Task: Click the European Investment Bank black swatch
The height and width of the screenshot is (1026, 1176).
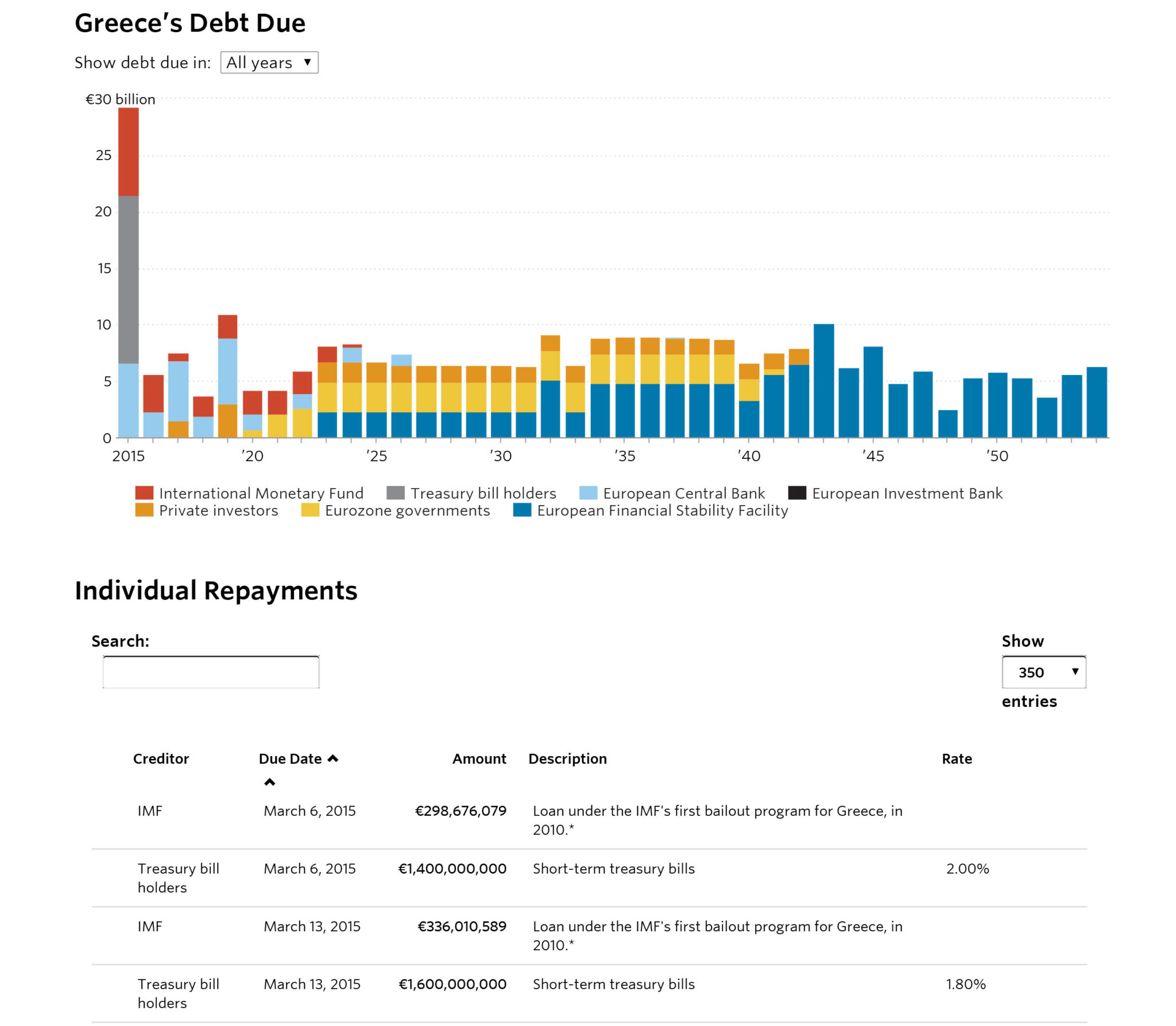Action: 797,493
